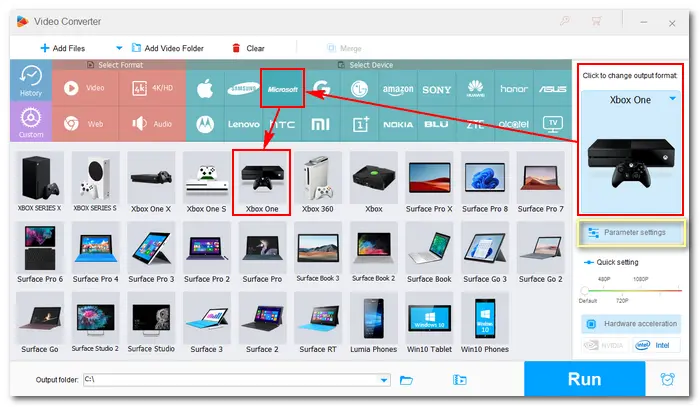Choose the Amazon device brand
This screenshot has width=700, height=407.
[398, 89]
